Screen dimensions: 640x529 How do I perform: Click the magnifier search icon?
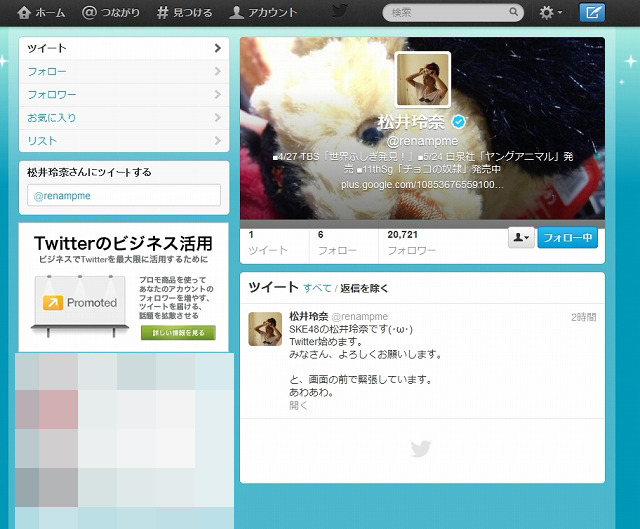coord(513,12)
